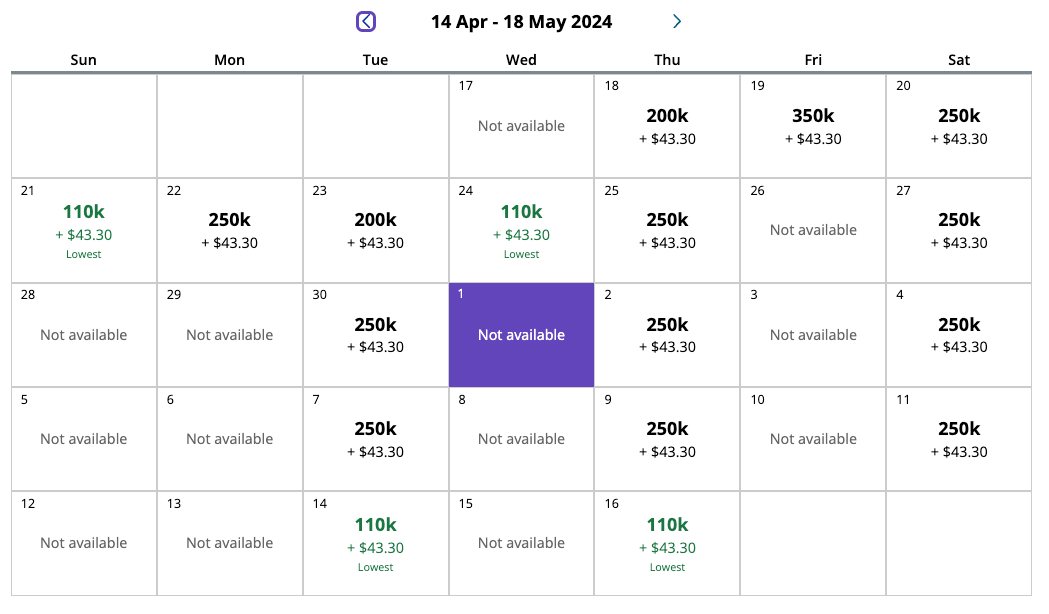Select April 25 Thursday fare

tap(667, 230)
